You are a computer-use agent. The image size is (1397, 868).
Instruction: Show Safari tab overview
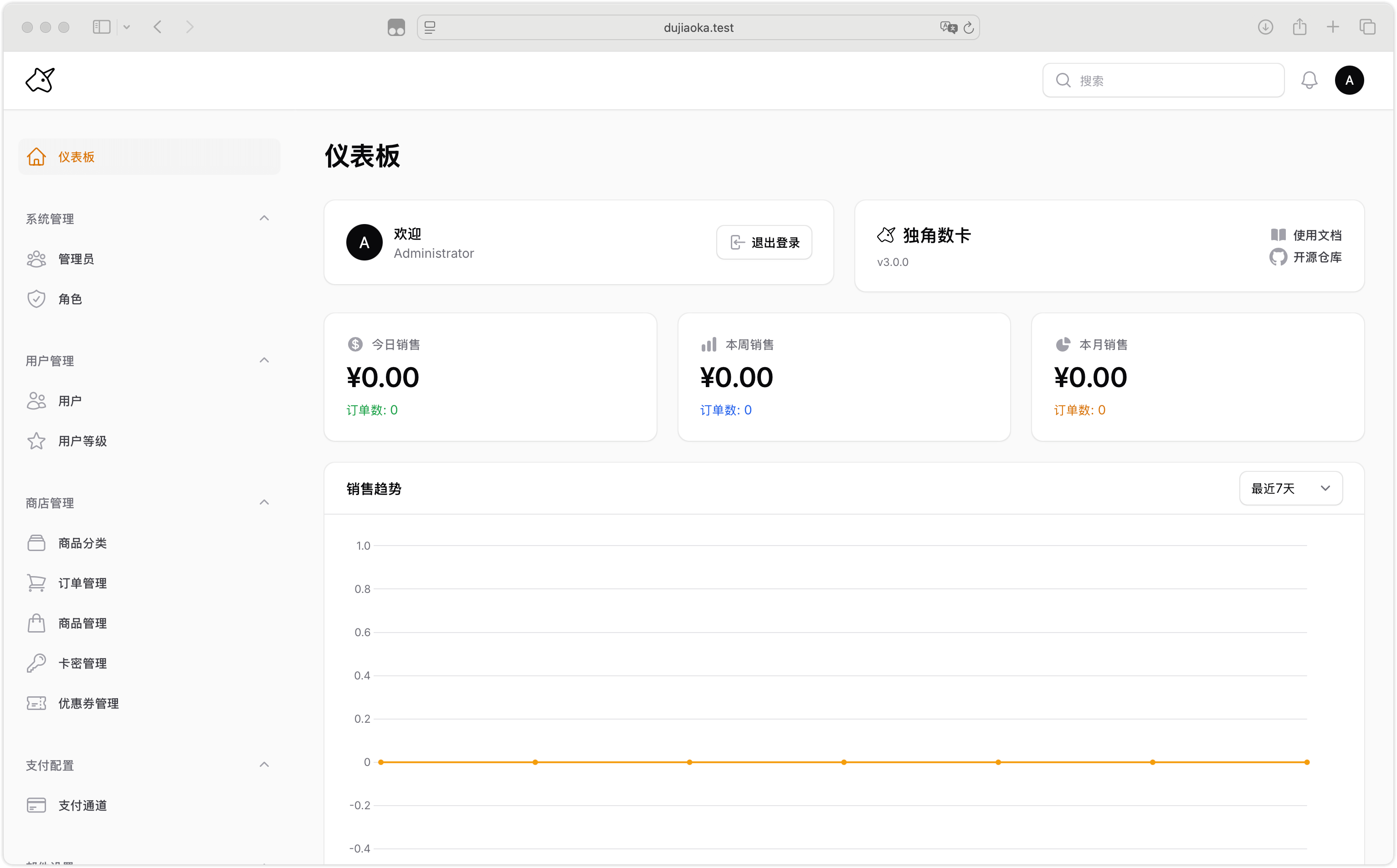click(x=1367, y=27)
